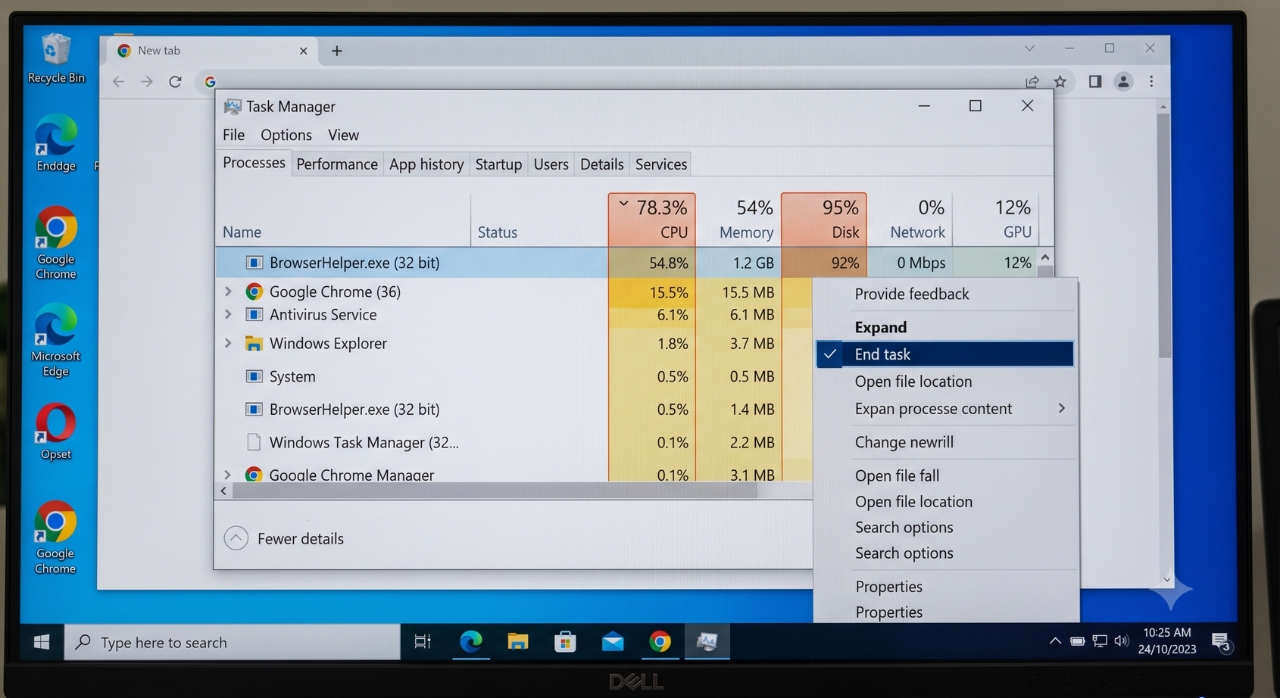Click the taskbar search box
Image resolution: width=1280 pixels, height=698 pixels.
tap(232, 642)
